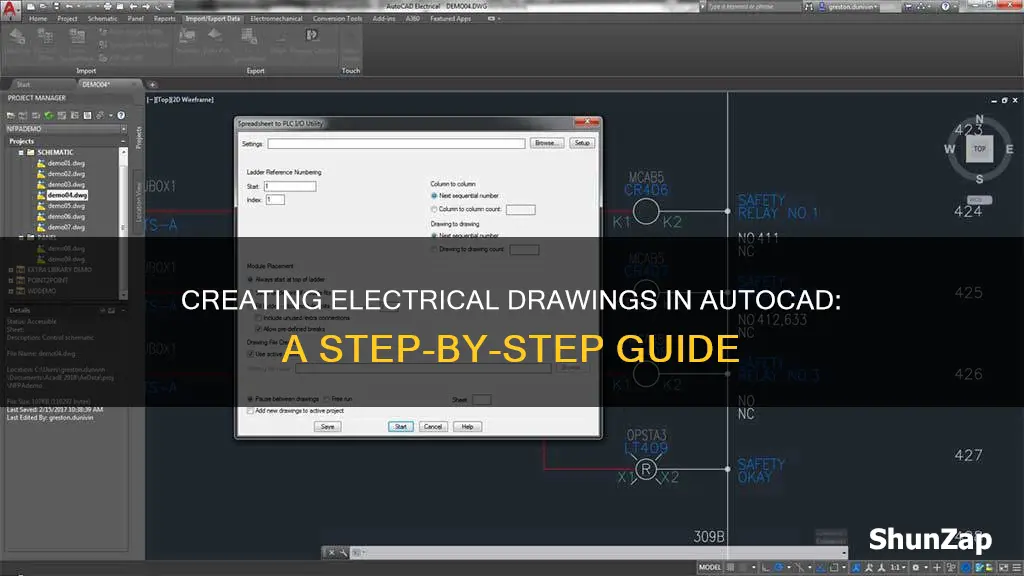Click the Setup button in the dialog
This screenshot has height=576, width=1024.
[582, 143]
